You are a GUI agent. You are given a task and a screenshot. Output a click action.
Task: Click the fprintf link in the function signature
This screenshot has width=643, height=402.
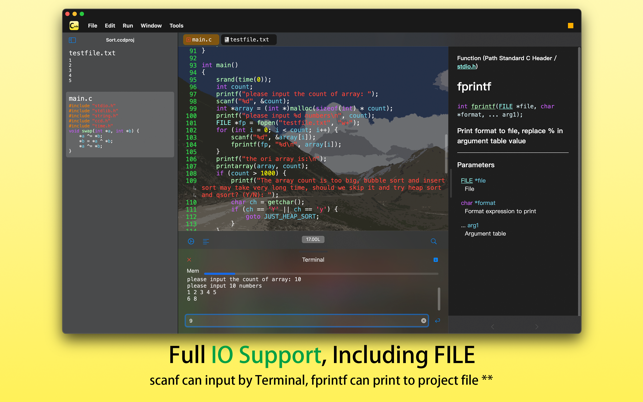(483, 106)
